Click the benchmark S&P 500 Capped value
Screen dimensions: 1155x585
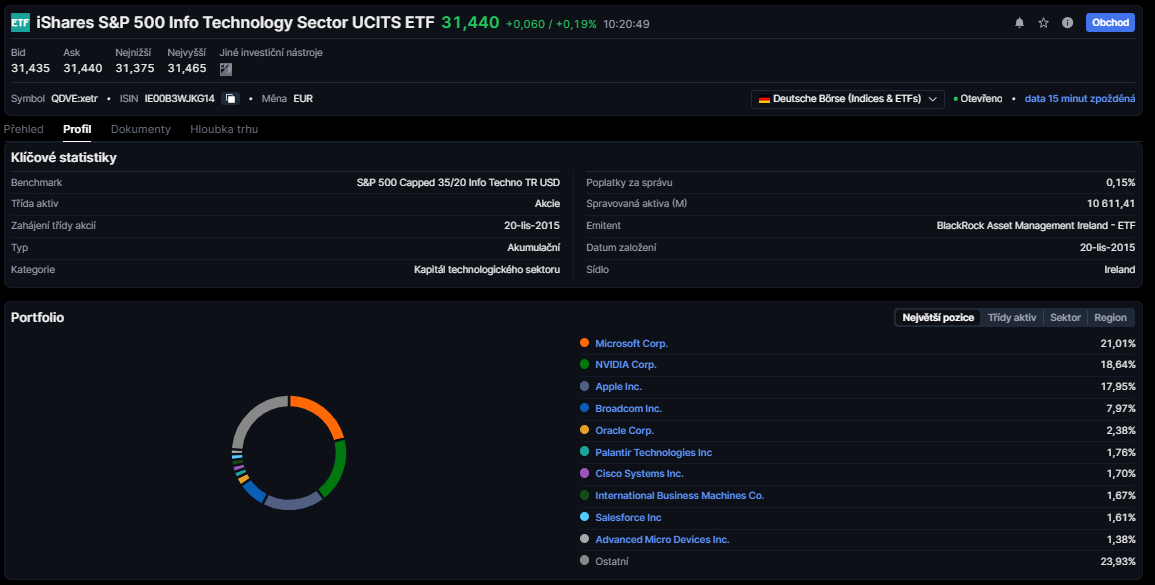pyautogui.click(x=458, y=183)
